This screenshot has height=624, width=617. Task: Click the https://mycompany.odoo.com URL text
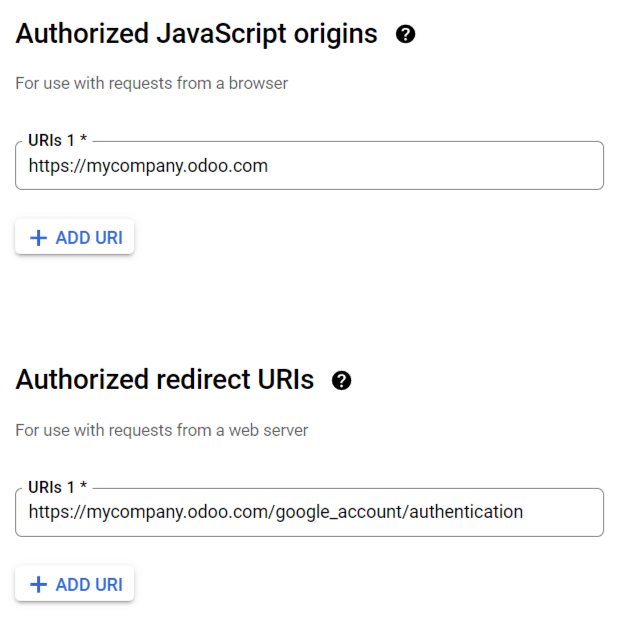click(148, 166)
